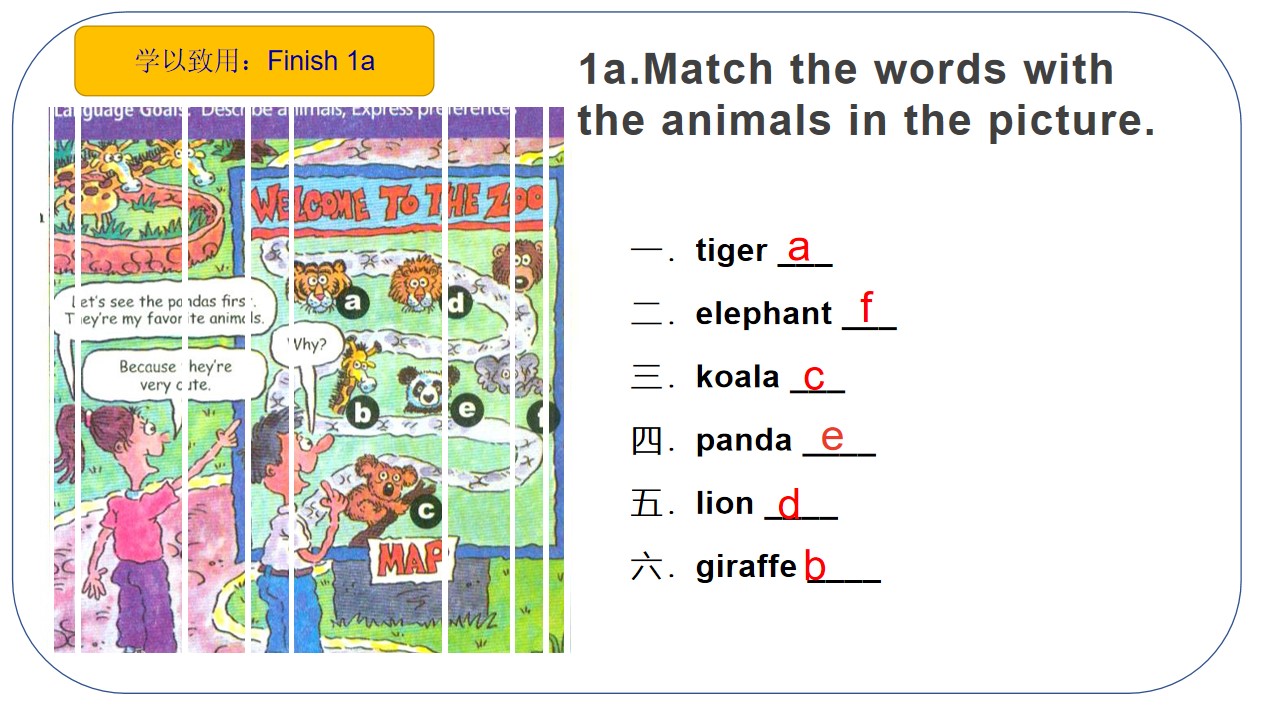Click the black circle labeled d
Screen dimensions: 1280x720
(457, 302)
